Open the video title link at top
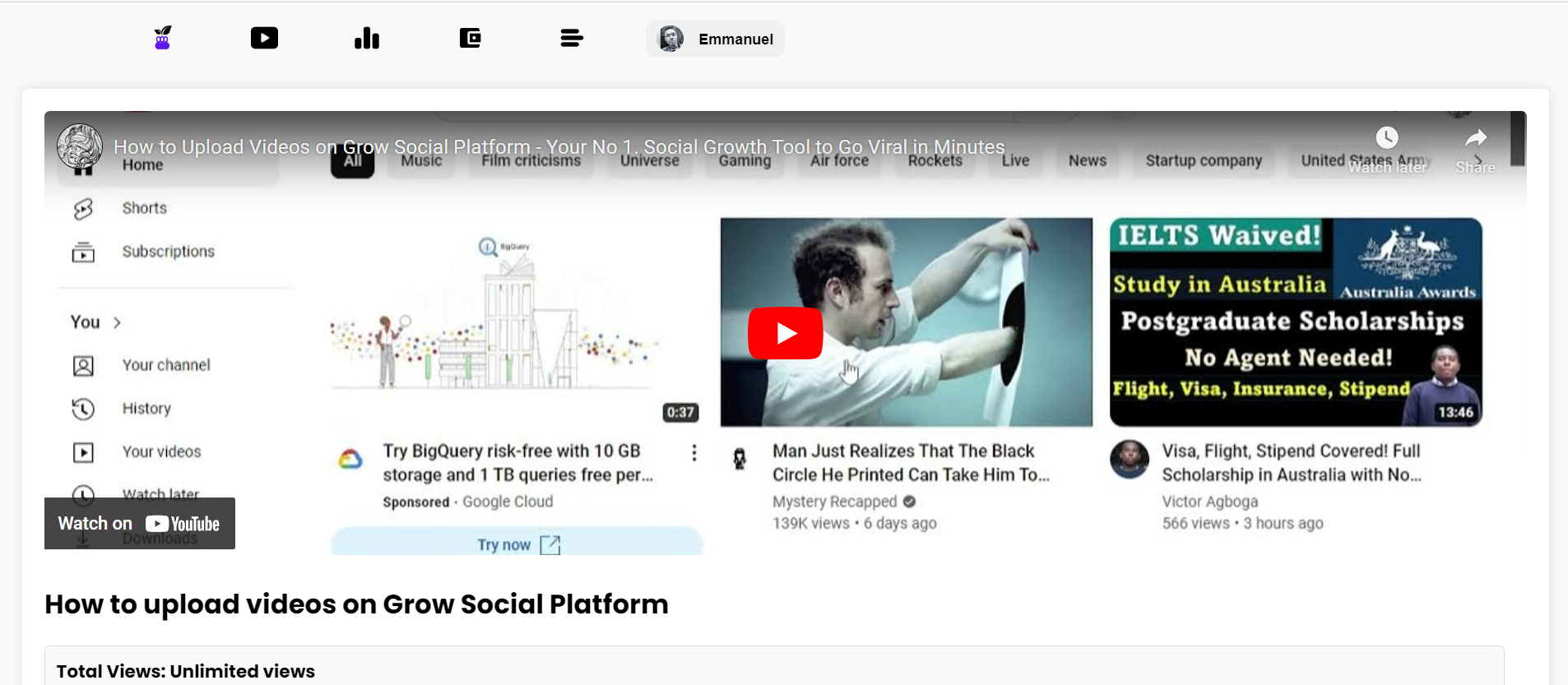1568x685 pixels. (559, 146)
